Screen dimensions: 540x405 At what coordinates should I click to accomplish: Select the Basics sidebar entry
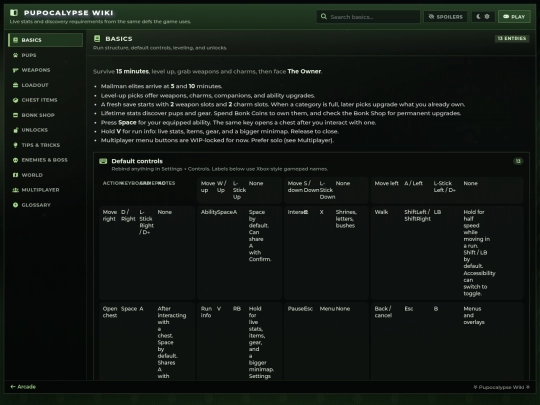click(x=45, y=40)
